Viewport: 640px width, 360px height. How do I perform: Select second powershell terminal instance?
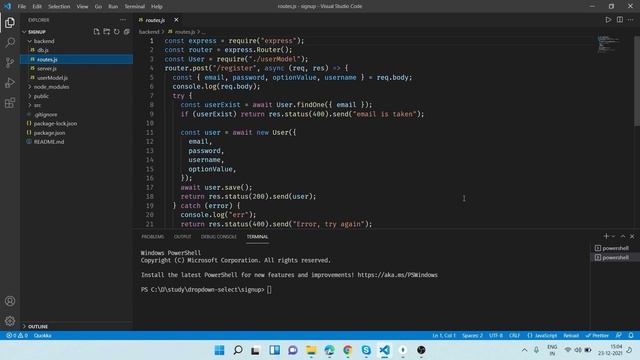[x=615, y=258]
